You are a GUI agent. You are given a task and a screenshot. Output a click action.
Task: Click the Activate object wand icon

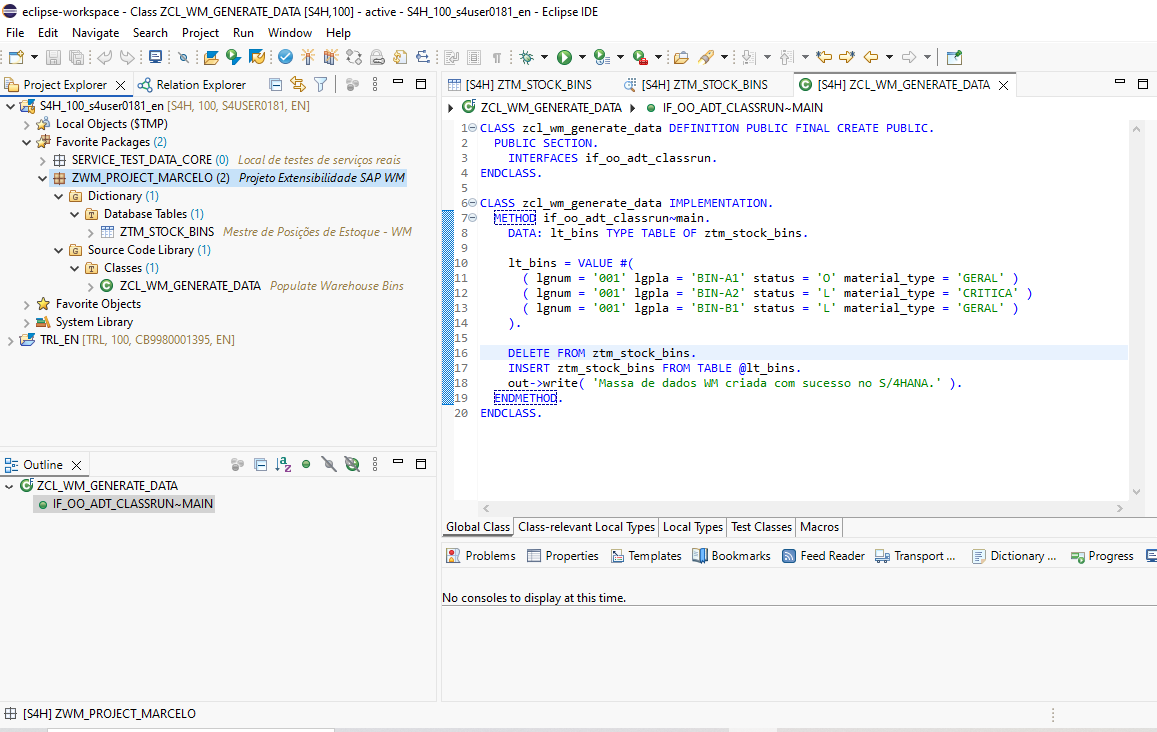[307, 57]
